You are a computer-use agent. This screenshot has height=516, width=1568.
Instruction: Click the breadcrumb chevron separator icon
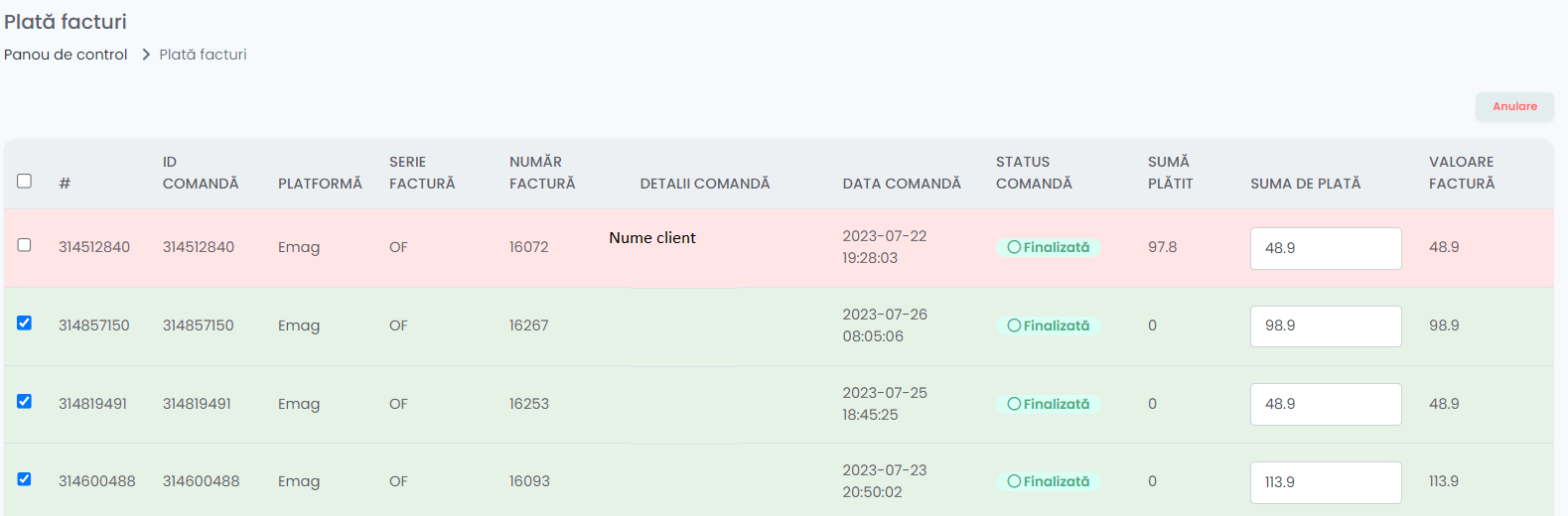(x=146, y=55)
